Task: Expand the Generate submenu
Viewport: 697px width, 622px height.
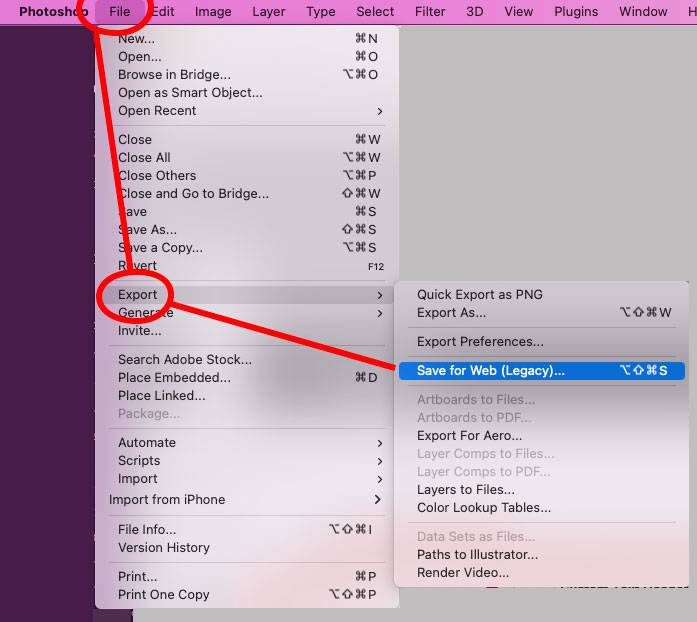Action: tap(247, 313)
